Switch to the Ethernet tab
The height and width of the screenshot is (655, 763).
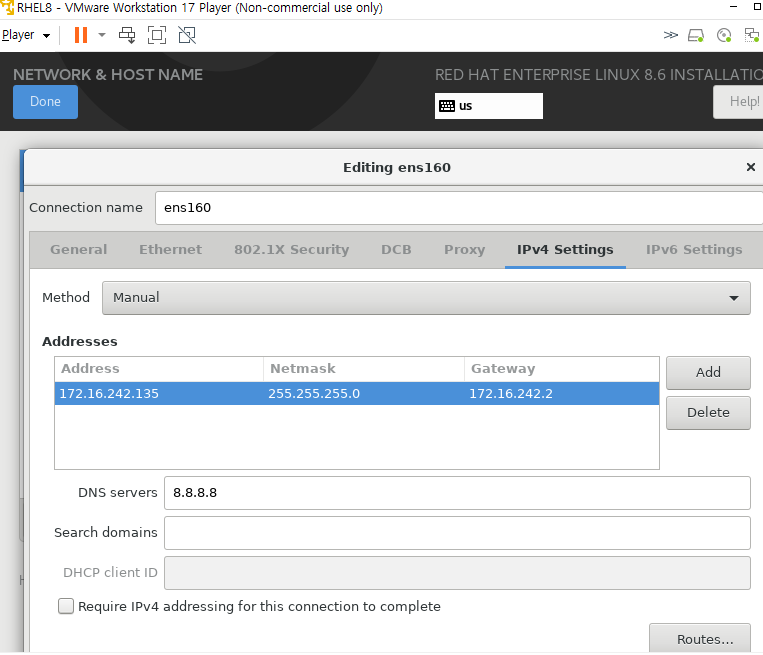[170, 250]
